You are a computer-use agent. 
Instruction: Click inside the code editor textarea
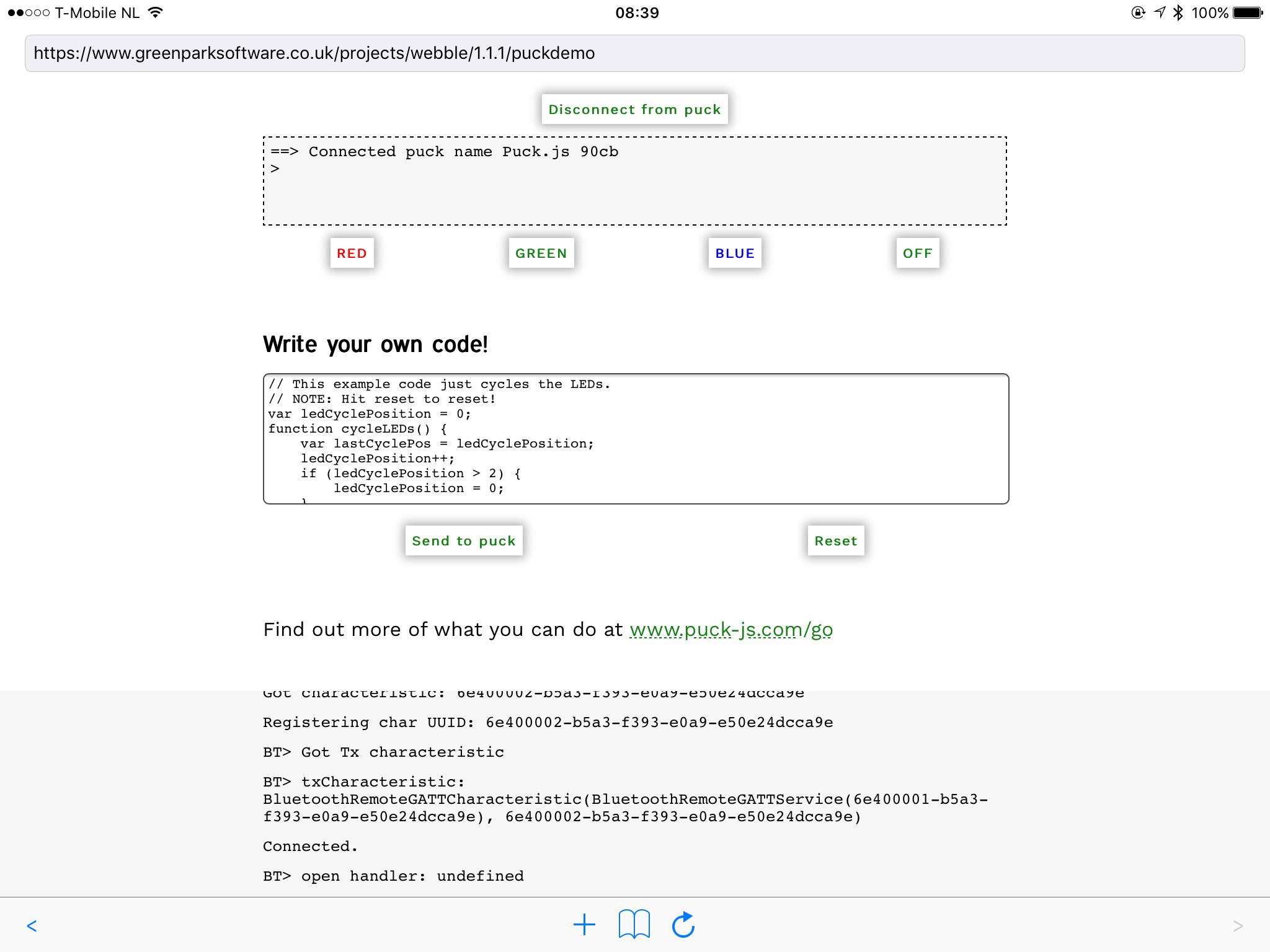(x=636, y=439)
